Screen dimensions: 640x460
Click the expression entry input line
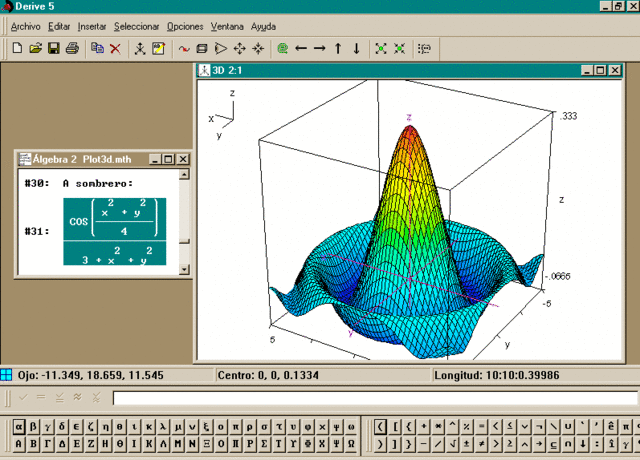375,398
